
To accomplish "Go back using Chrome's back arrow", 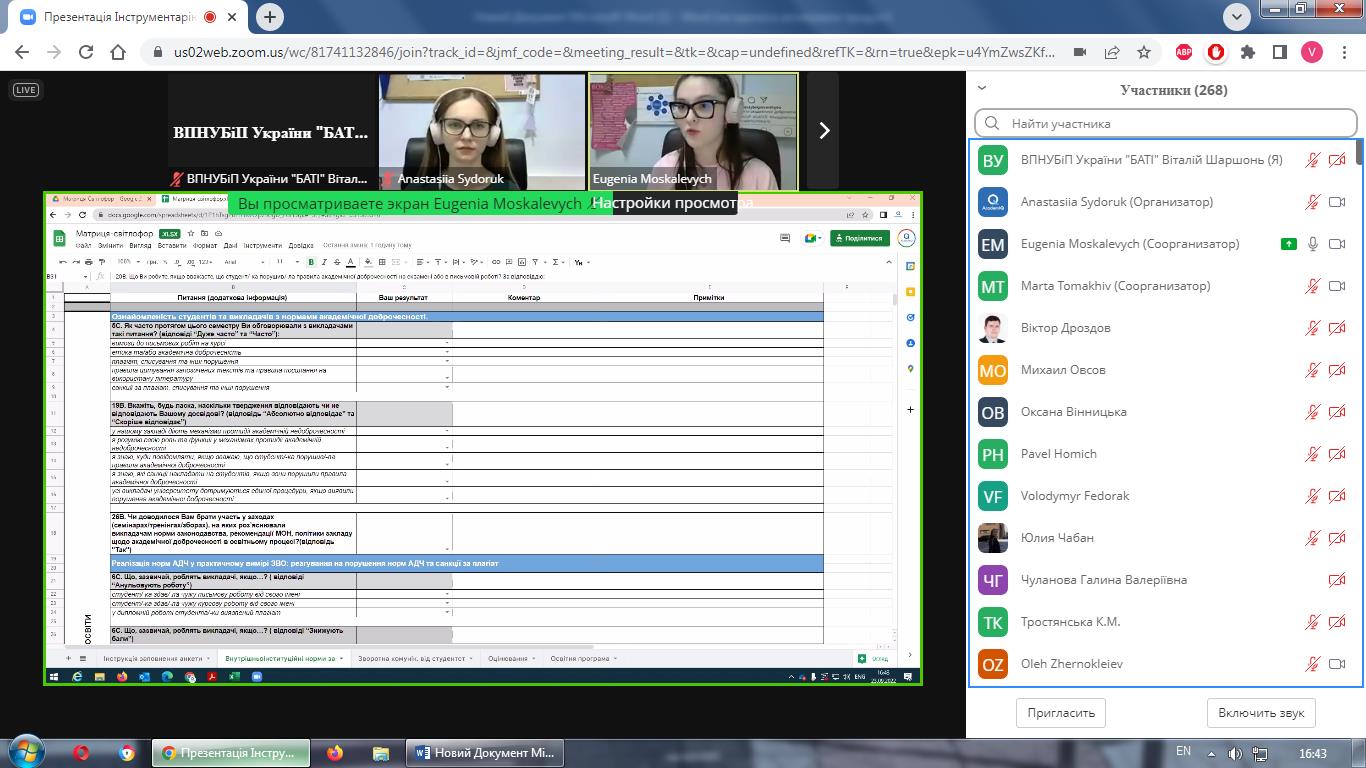I will pyautogui.click(x=22, y=52).
